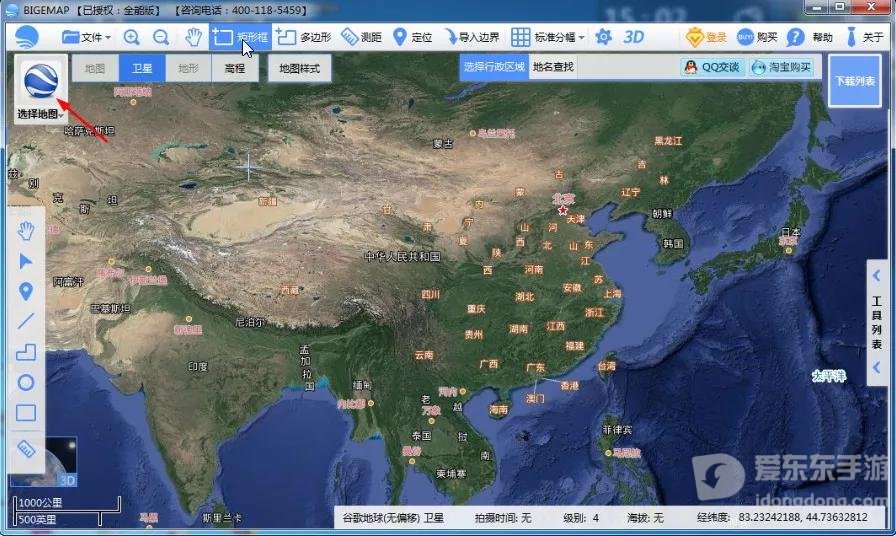Image resolution: width=896 pixels, height=536 pixels.
Task: Select the hand pan tool in left sidebar
Action: (26, 231)
